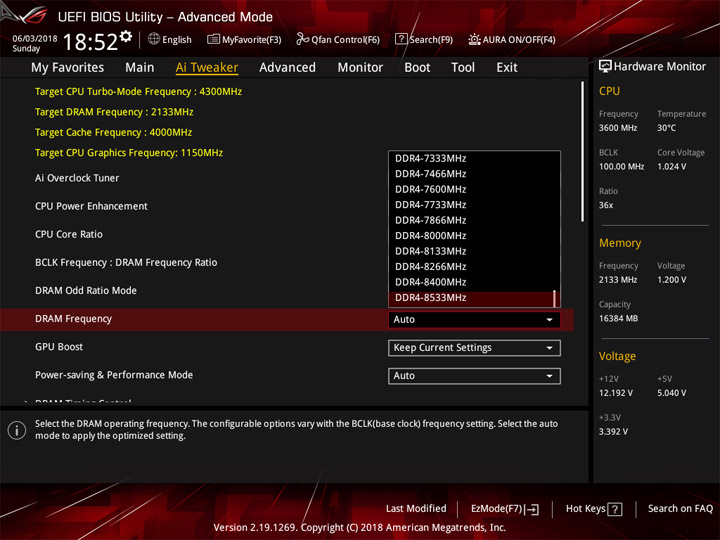Switch to the Main tab
Viewport: 720px width, 540px height.
pos(140,68)
